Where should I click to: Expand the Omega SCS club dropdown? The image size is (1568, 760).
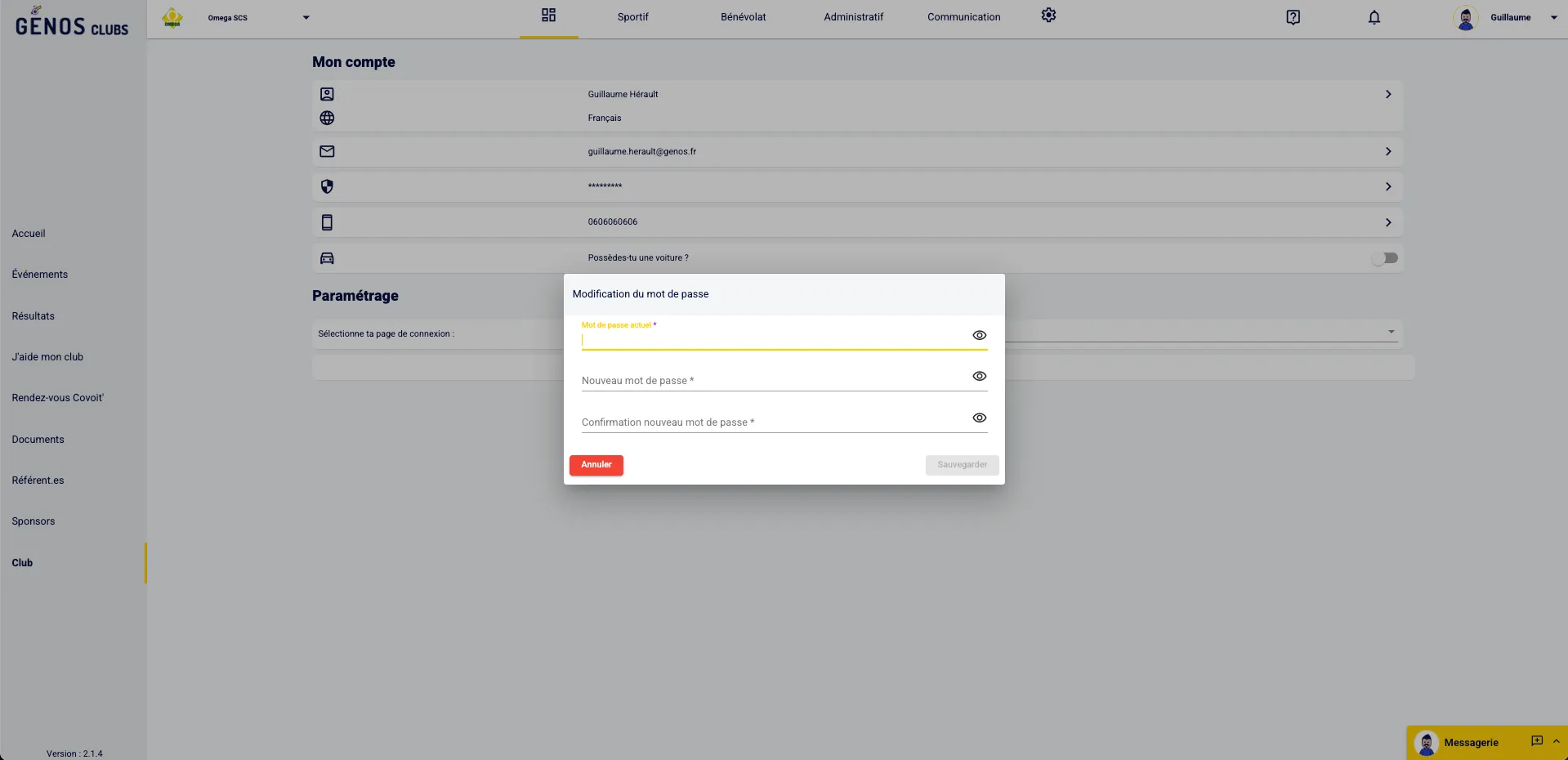click(x=306, y=17)
